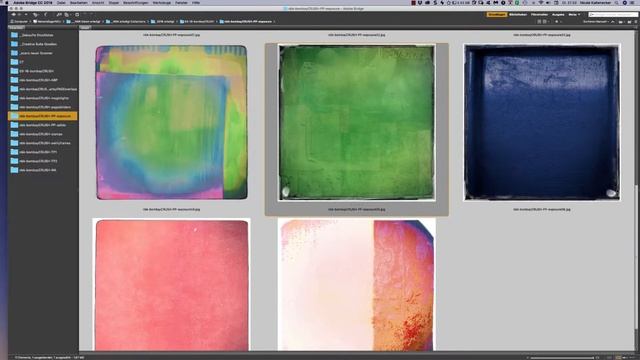Open Adobe Bridge CC 2018 app menu
This screenshot has height=360, width=640.
click(33, 2)
